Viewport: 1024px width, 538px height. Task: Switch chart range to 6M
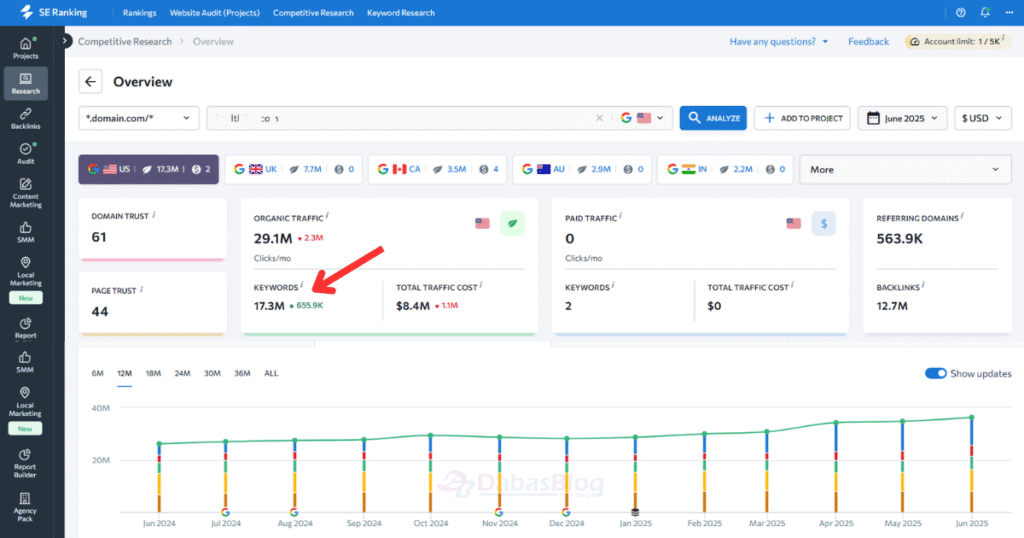(x=97, y=373)
